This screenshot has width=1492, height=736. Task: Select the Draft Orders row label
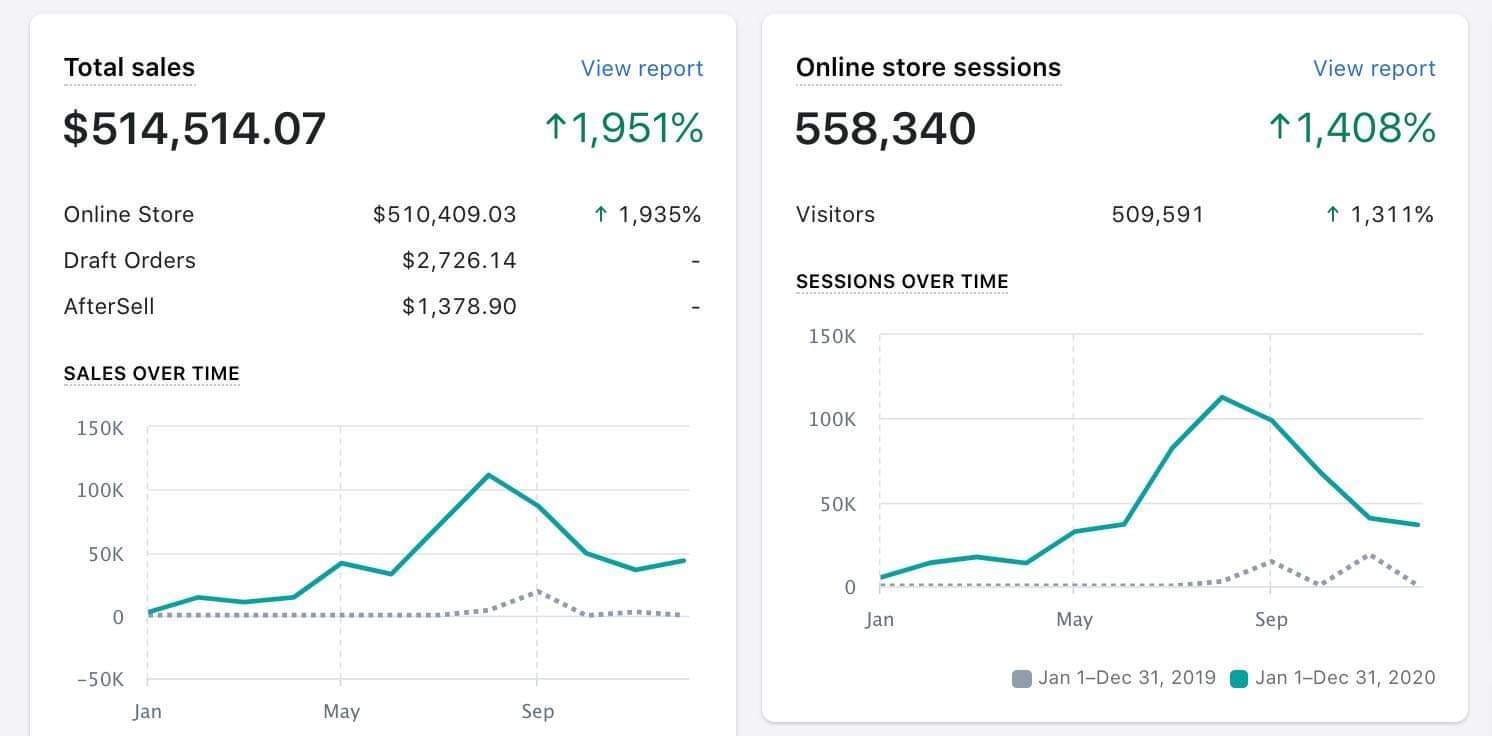130,260
